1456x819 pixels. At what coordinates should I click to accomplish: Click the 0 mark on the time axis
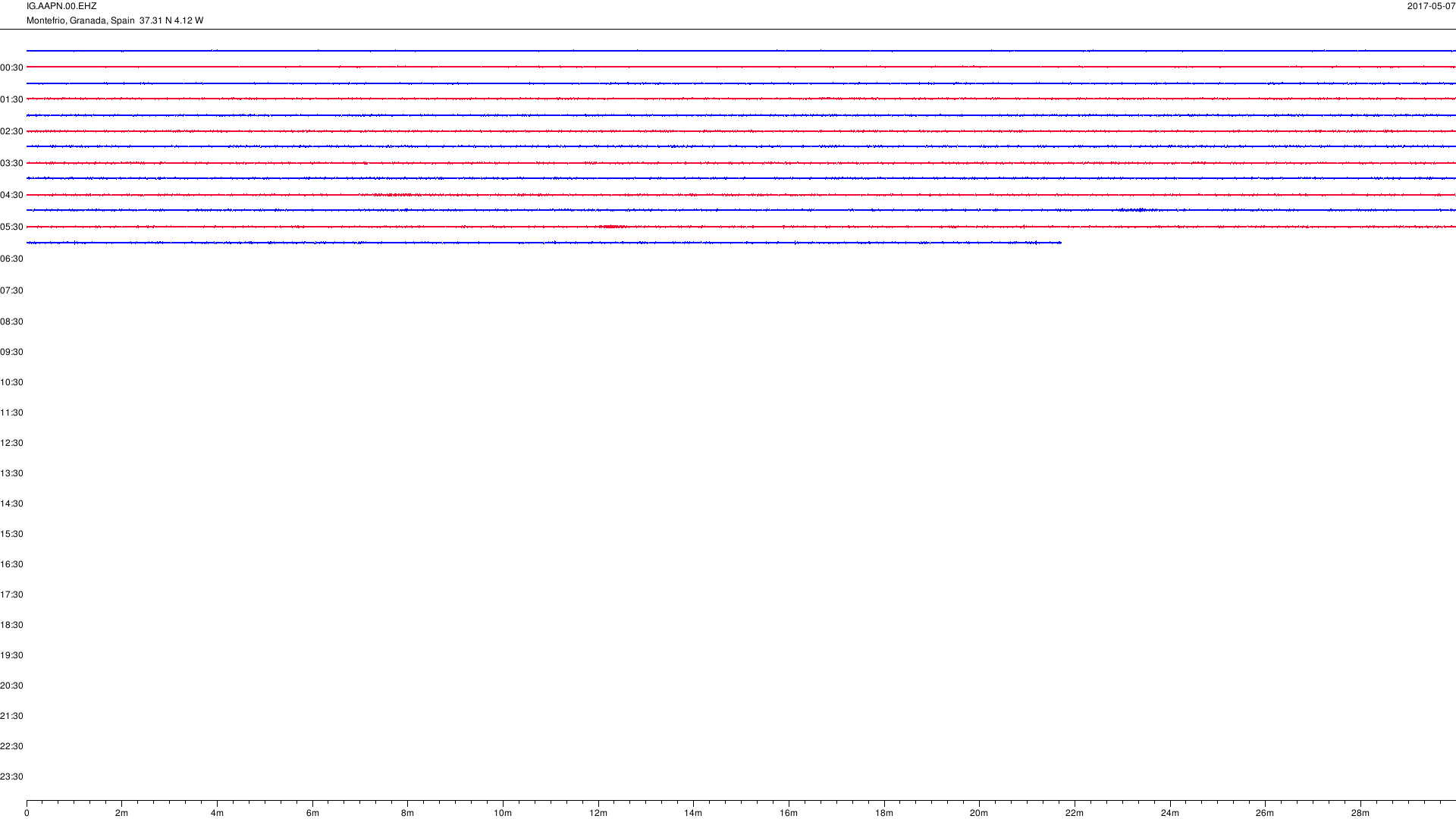point(27,813)
